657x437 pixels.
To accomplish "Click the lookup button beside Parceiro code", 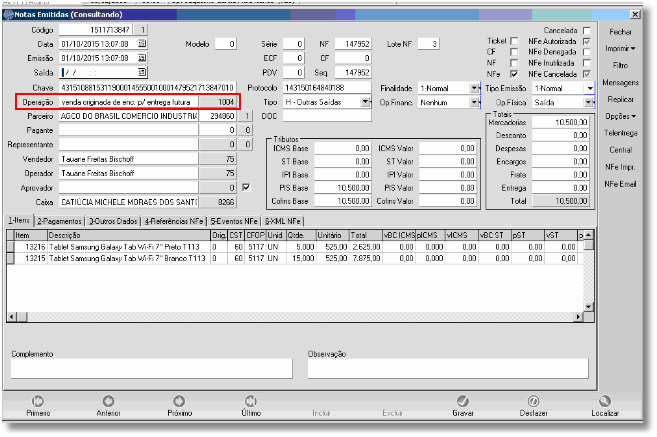I will coord(247,116).
